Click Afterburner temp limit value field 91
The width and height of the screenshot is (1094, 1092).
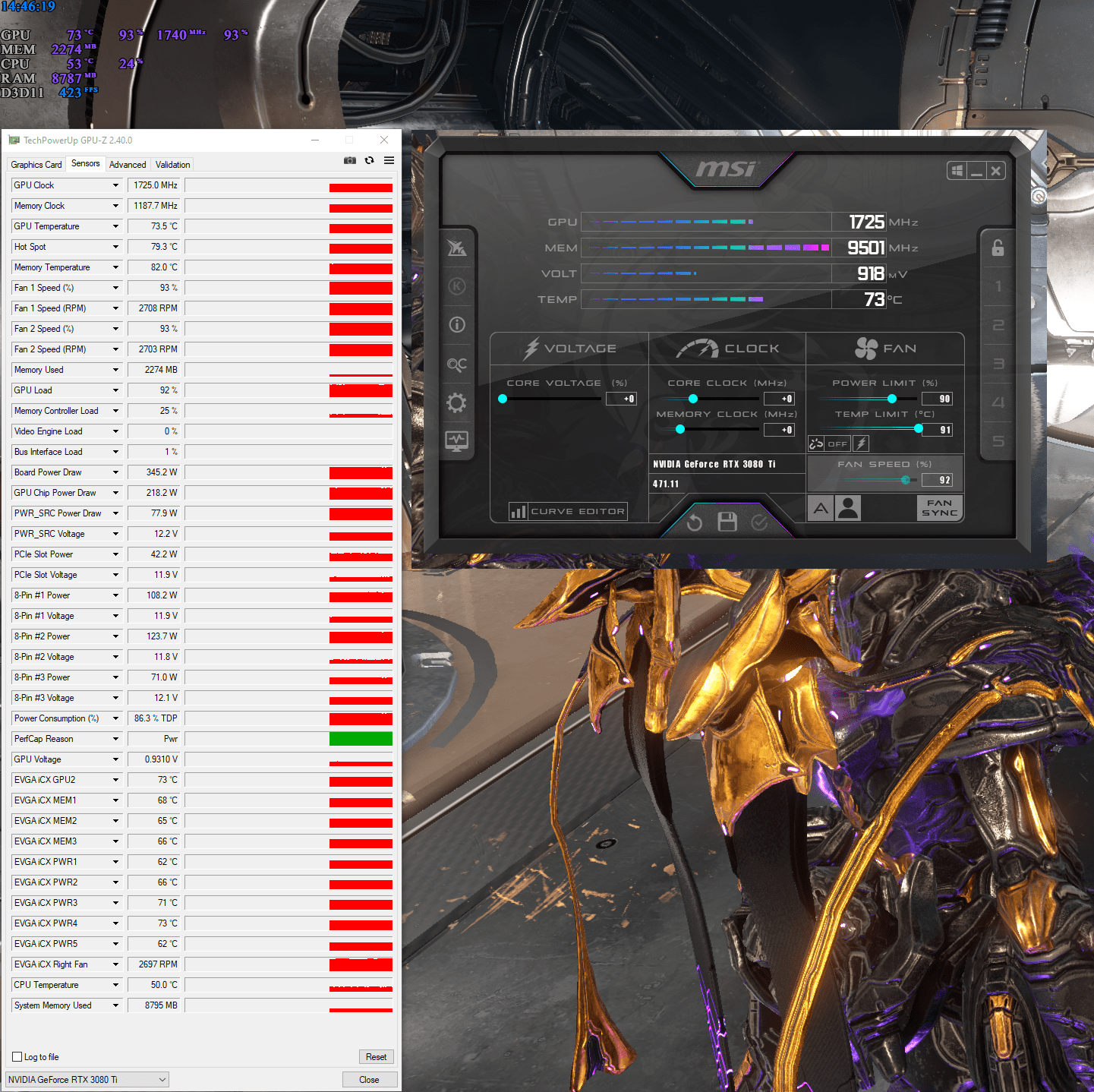(937, 430)
